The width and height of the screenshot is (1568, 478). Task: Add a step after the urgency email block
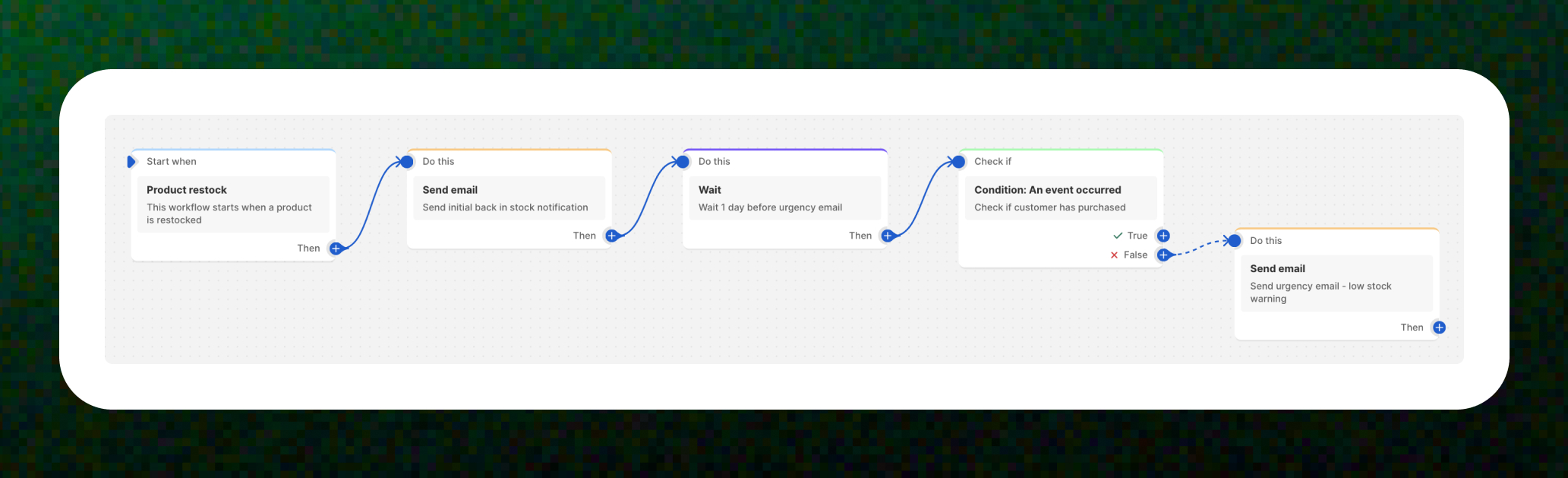point(1439,328)
